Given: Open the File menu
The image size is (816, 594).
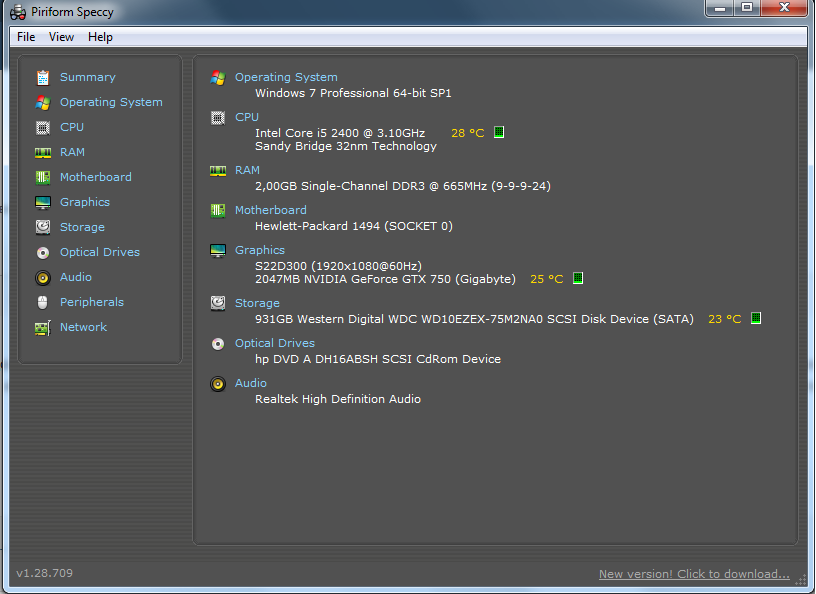Looking at the screenshot, I should point(26,37).
